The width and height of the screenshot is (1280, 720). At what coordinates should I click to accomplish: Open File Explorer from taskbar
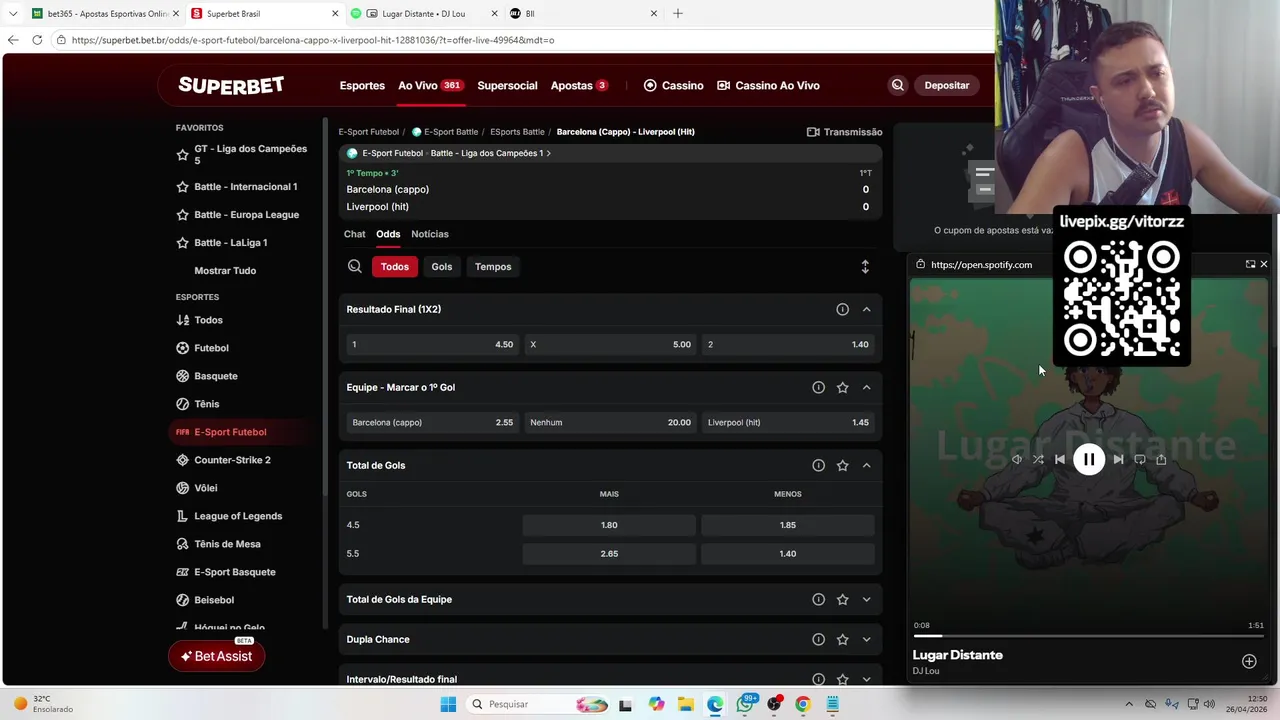[x=685, y=704]
